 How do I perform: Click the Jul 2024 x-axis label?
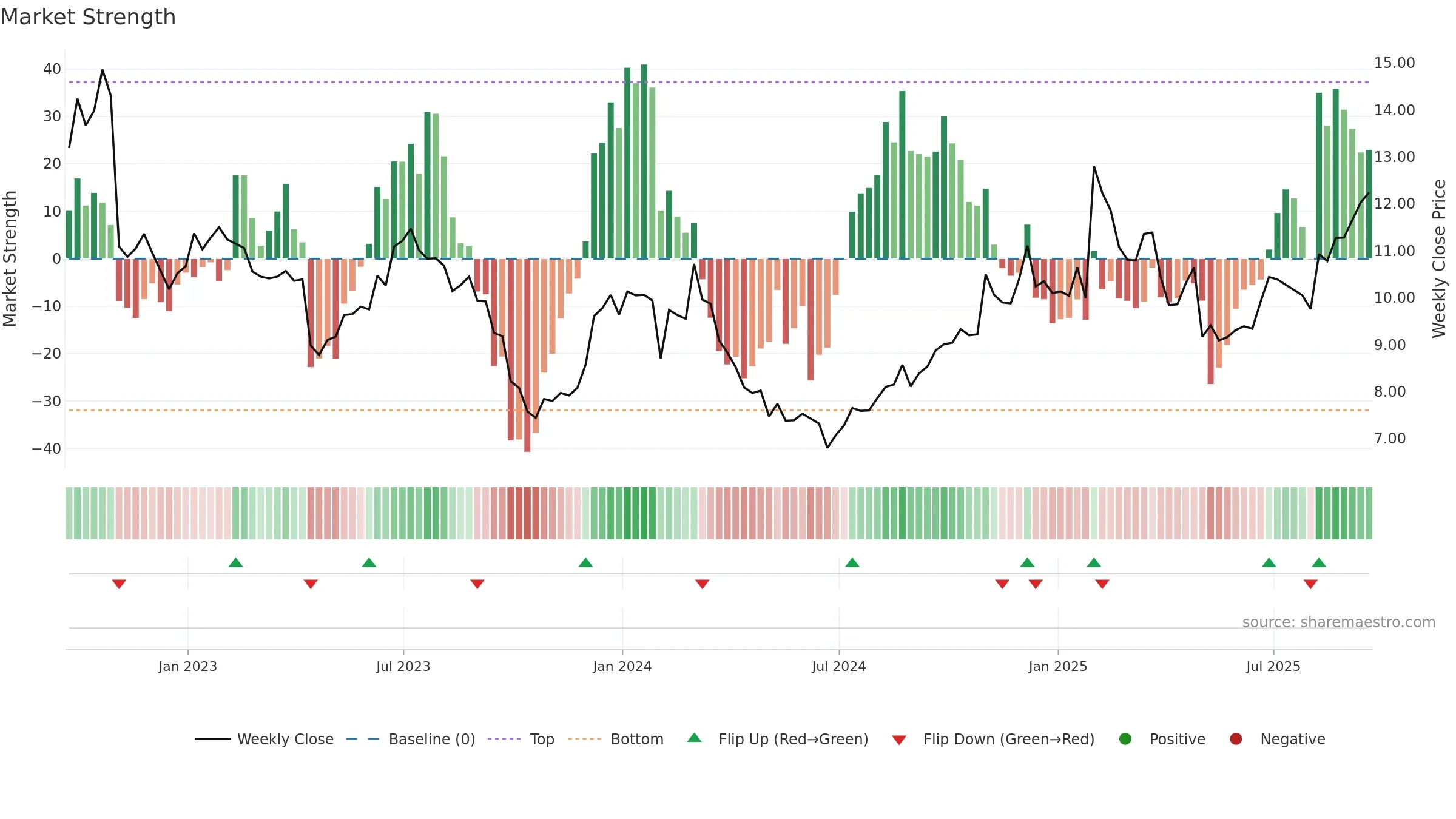(839, 666)
